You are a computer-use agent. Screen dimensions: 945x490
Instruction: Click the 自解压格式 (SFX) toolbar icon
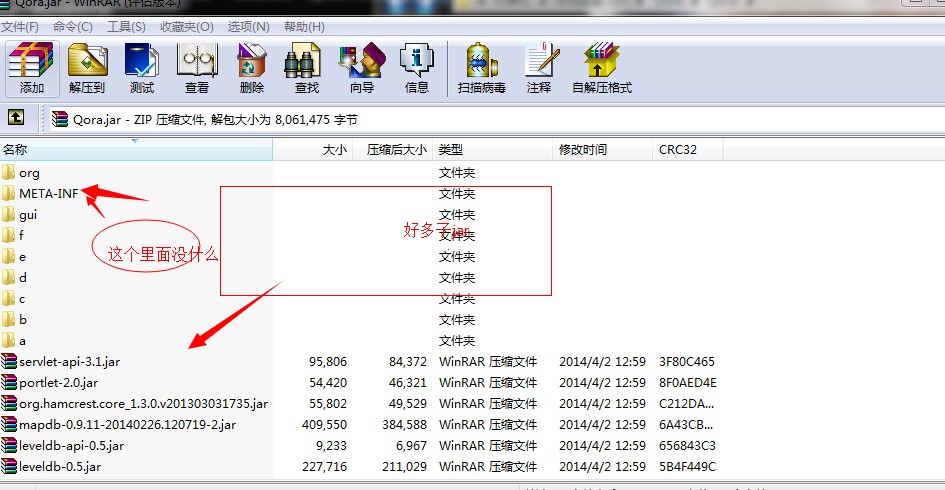pyautogui.click(x=601, y=69)
